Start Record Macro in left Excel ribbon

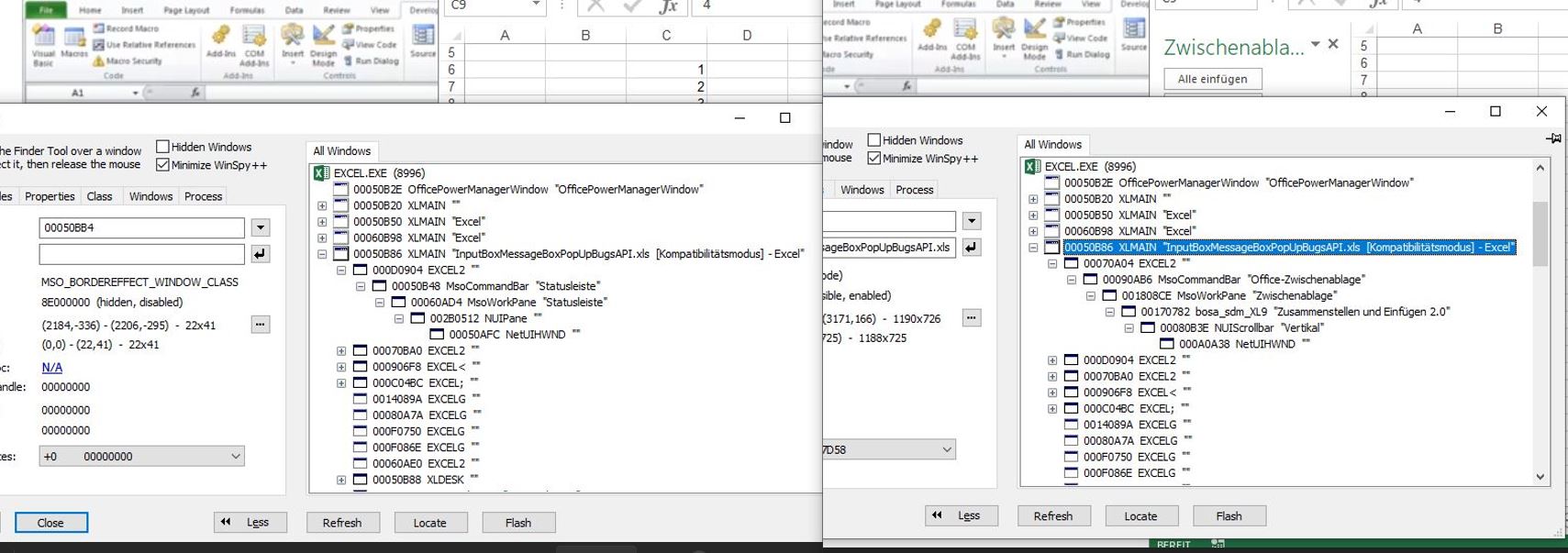click(x=126, y=28)
